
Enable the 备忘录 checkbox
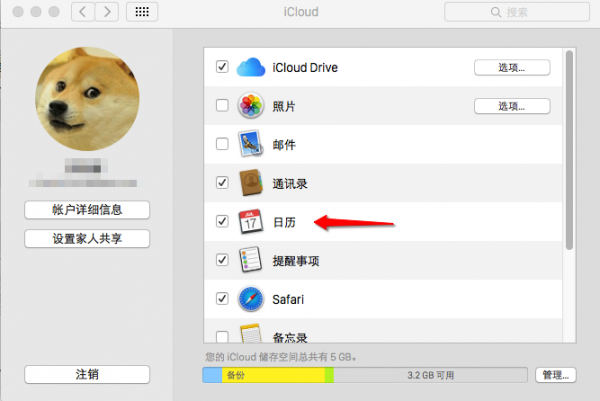(222, 336)
